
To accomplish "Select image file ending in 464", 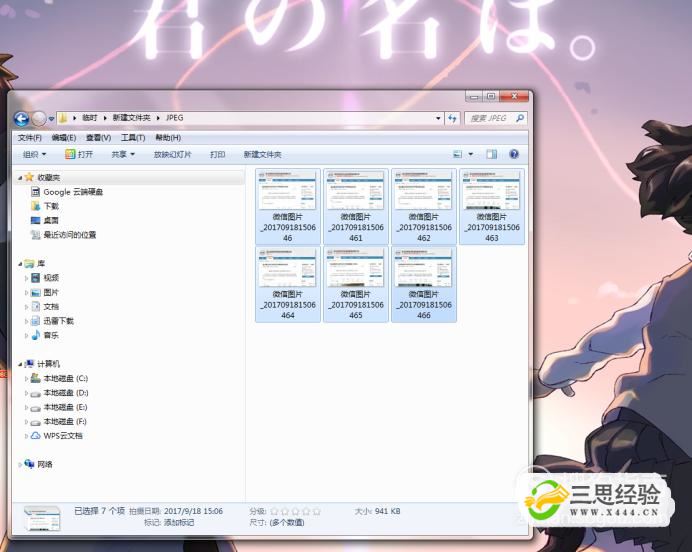I will tap(288, 284).
